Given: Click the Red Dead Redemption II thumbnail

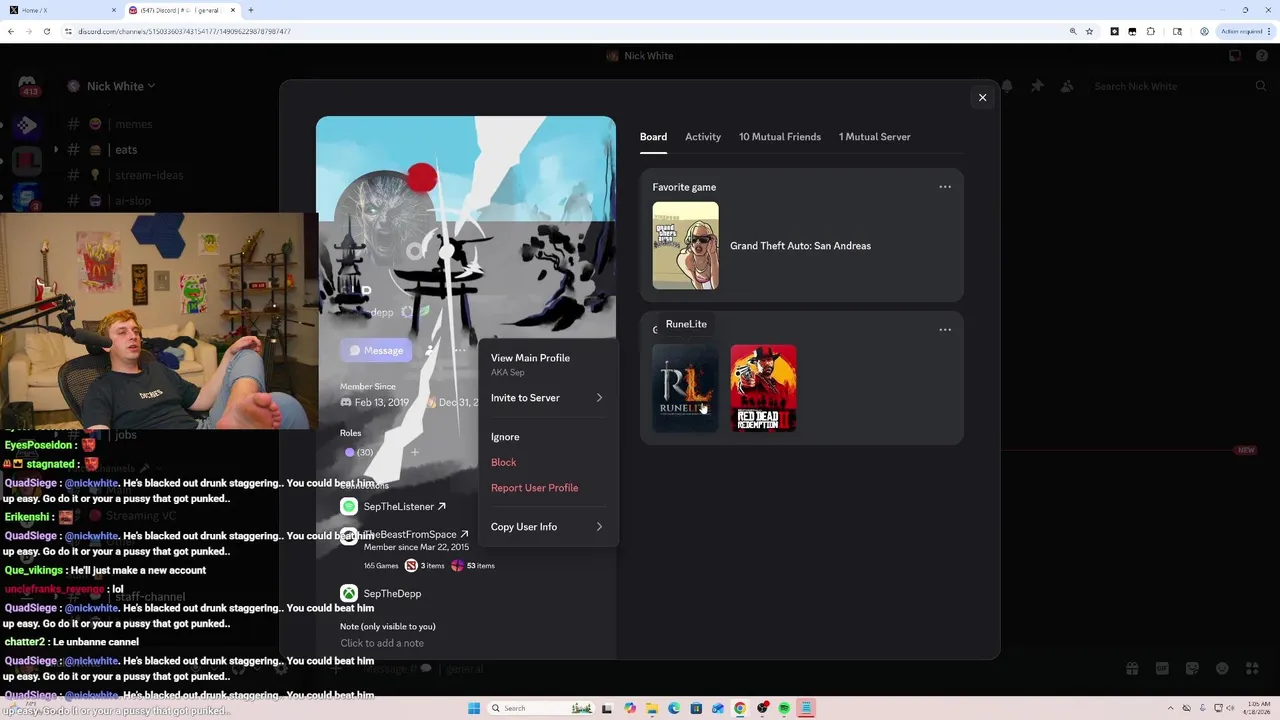Looking at the screenshot, I should [763, 388].
